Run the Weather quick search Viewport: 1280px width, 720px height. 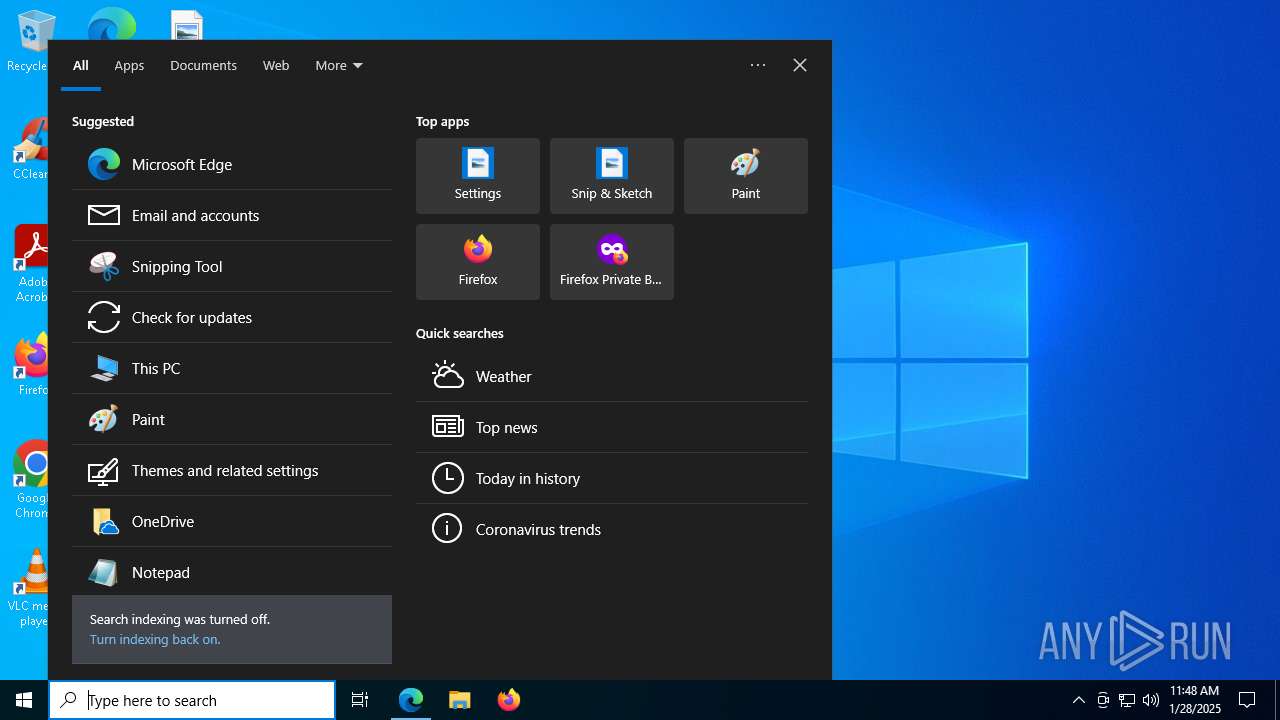click(x=612, y=376)
